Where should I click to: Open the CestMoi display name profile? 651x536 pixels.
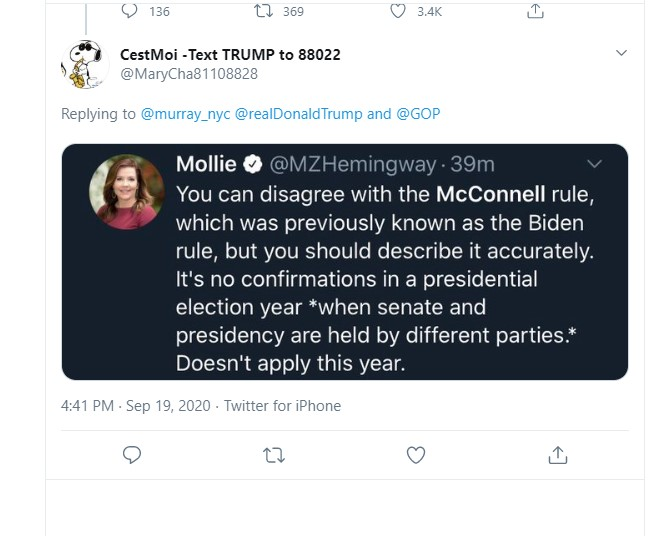point(229,54)
